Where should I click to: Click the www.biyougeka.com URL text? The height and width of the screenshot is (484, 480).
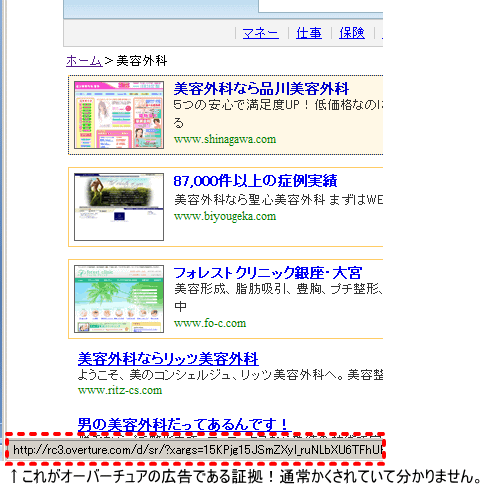point(225,216)
